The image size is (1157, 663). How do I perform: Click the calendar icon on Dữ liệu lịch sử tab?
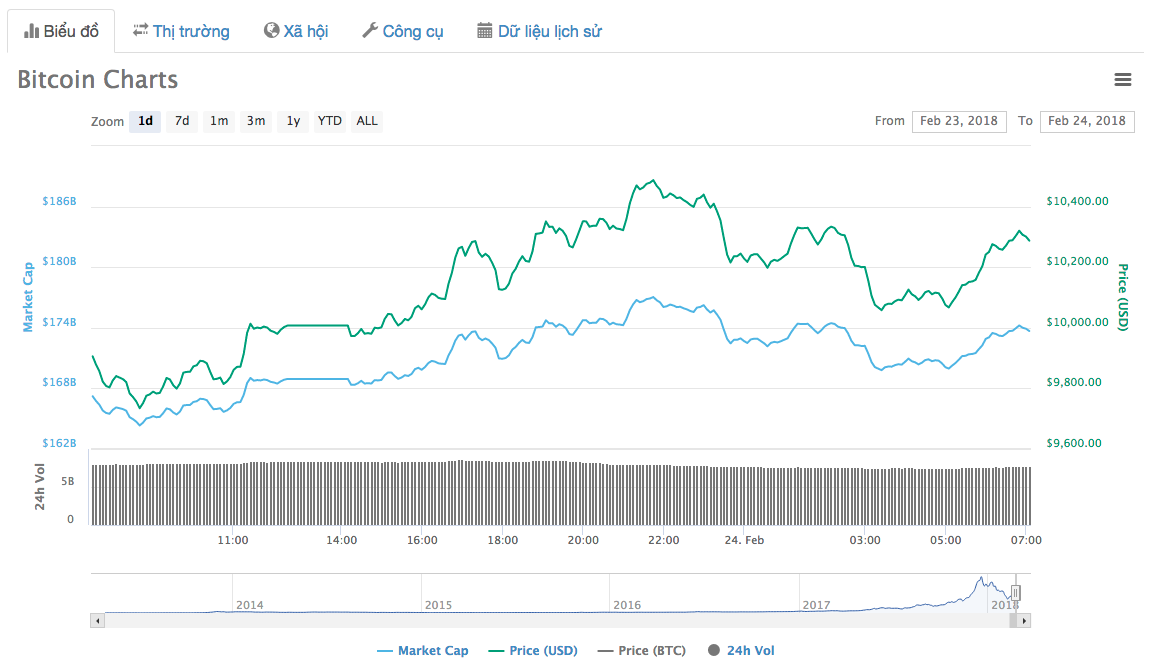tap(484, 30)
